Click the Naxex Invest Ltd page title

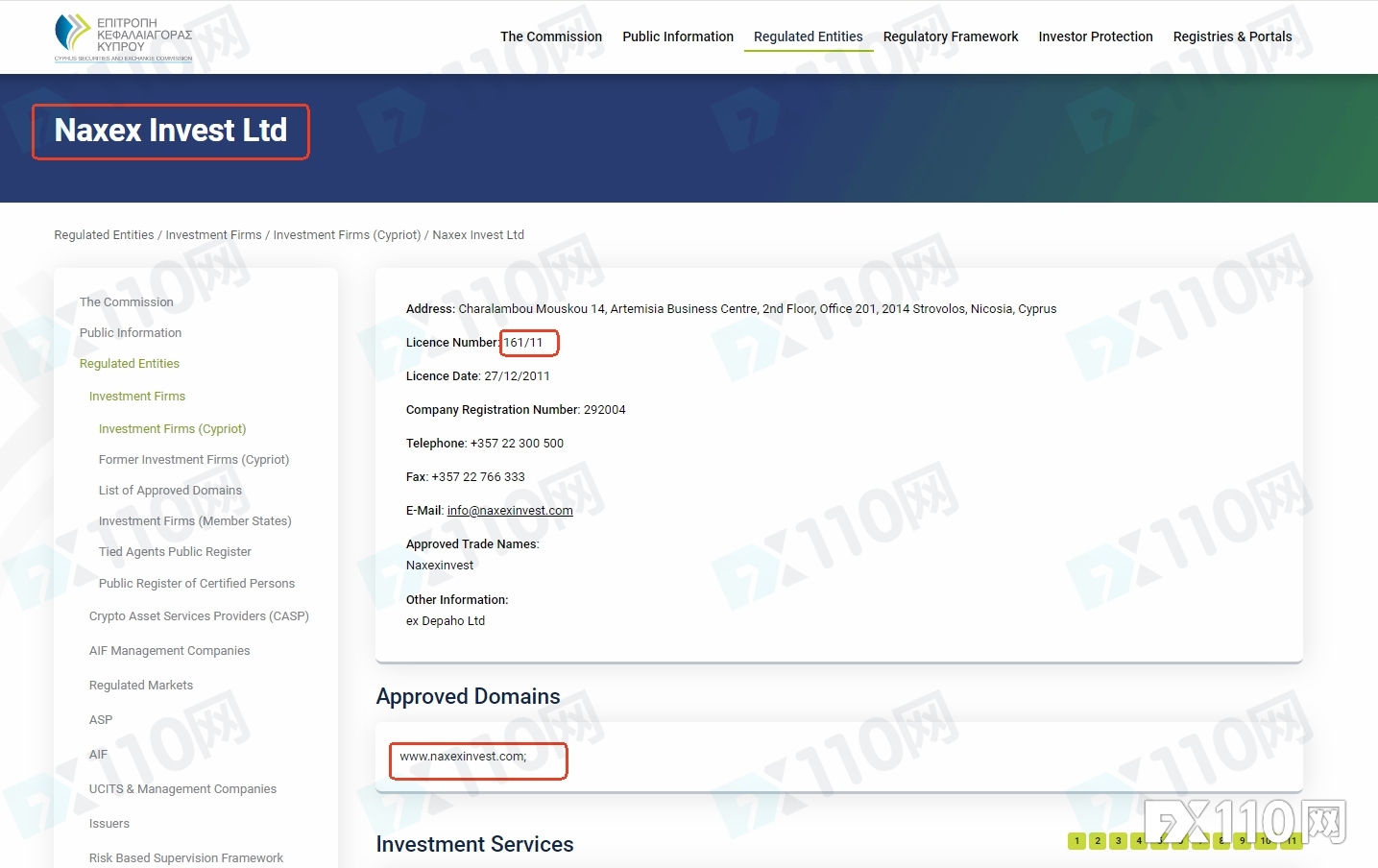pyautogui.click(x=171, y=131)
